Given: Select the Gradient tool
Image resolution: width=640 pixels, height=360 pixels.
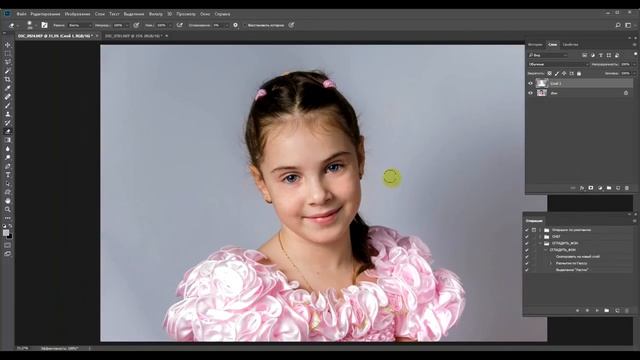Looking at the screenshot, I should point(7,140).
